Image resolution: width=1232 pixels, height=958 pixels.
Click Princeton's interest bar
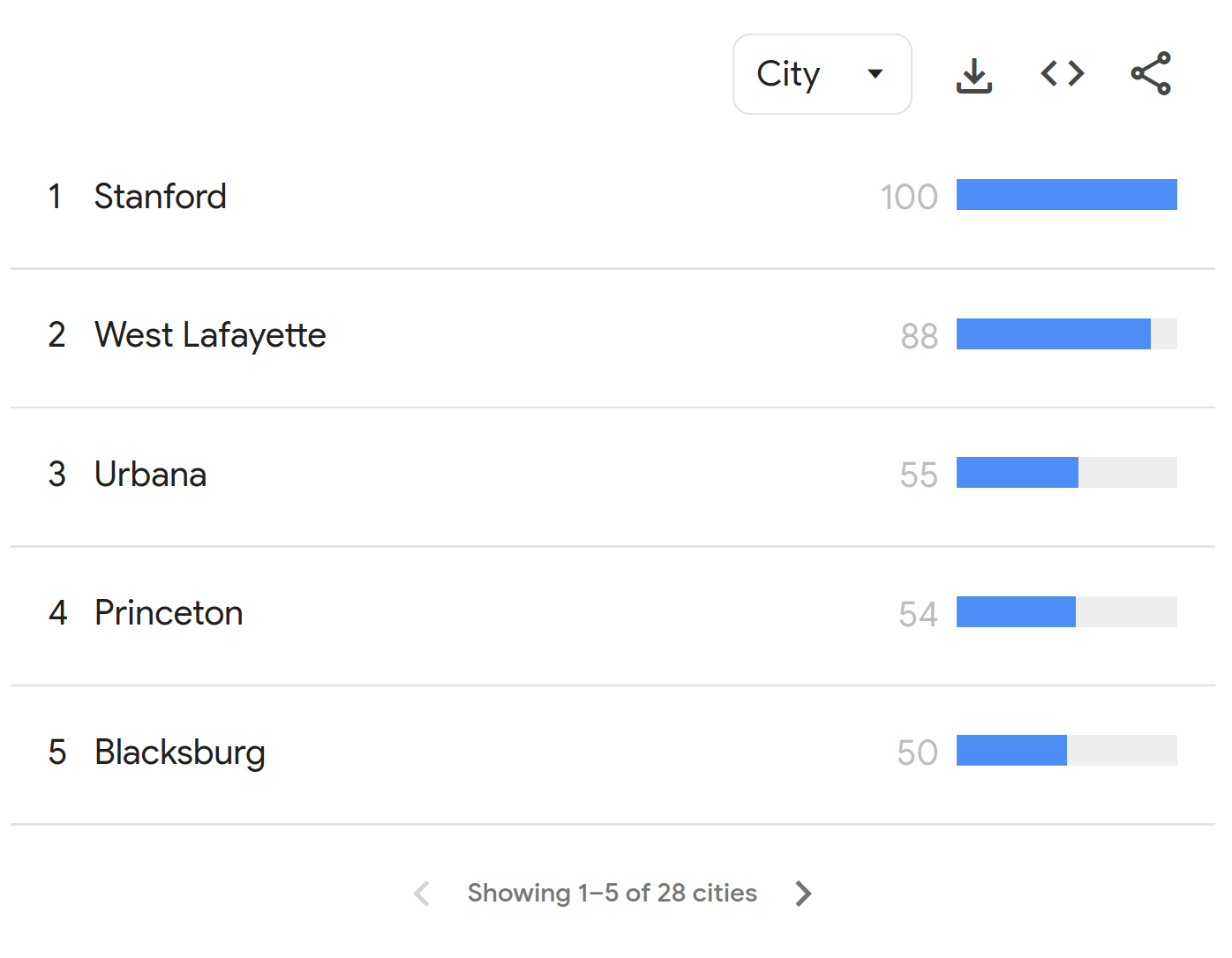coord(1066,612)
